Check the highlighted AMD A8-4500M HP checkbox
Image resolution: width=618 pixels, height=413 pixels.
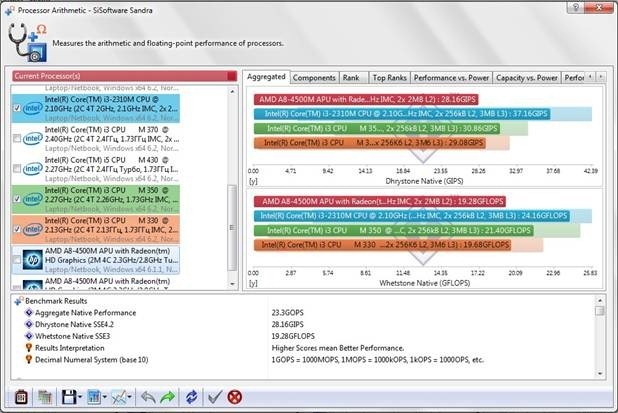(17, 260)
